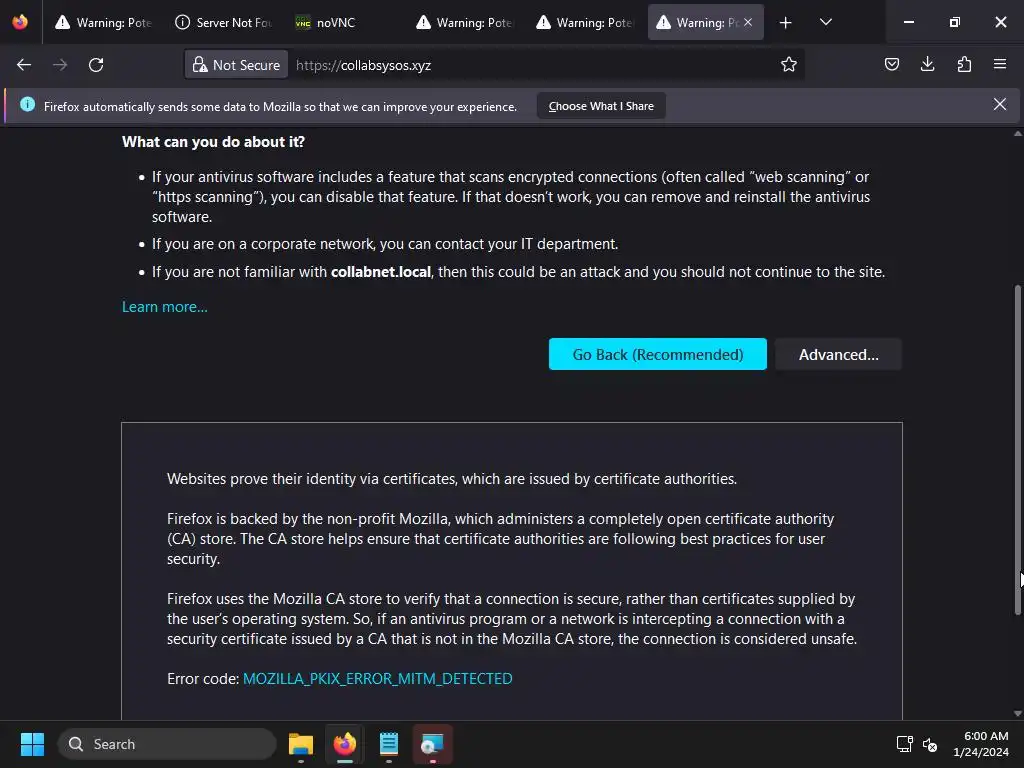Go back to the previous page
The height and width of the screenshot is (768, 1024).
click(x=24, y=65)
